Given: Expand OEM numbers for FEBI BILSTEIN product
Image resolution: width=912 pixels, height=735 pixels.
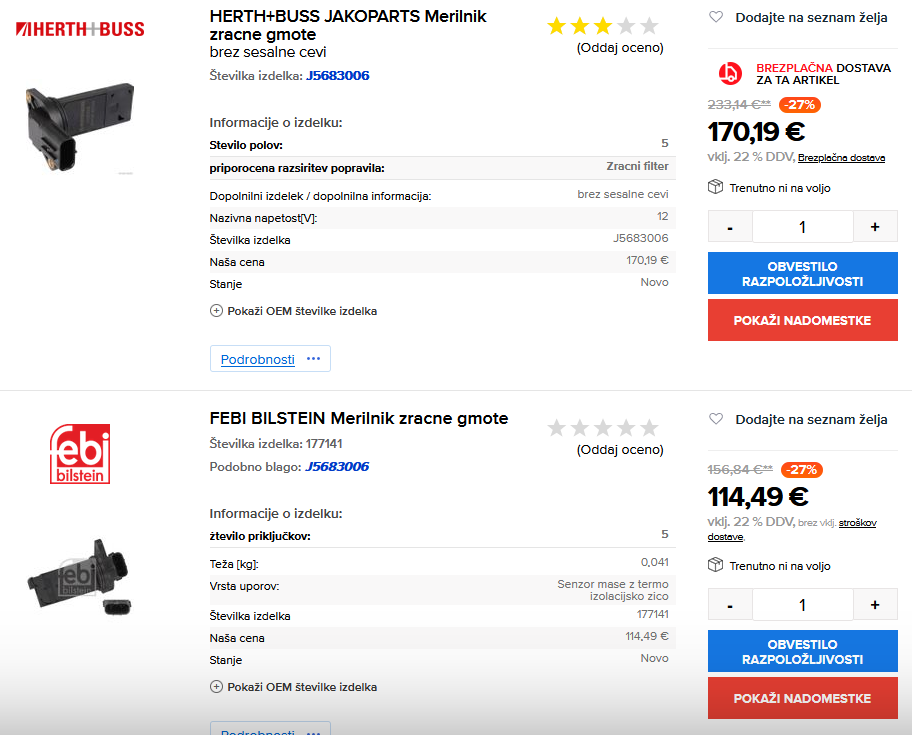Looking at the screenshot, I should point(293,687).
